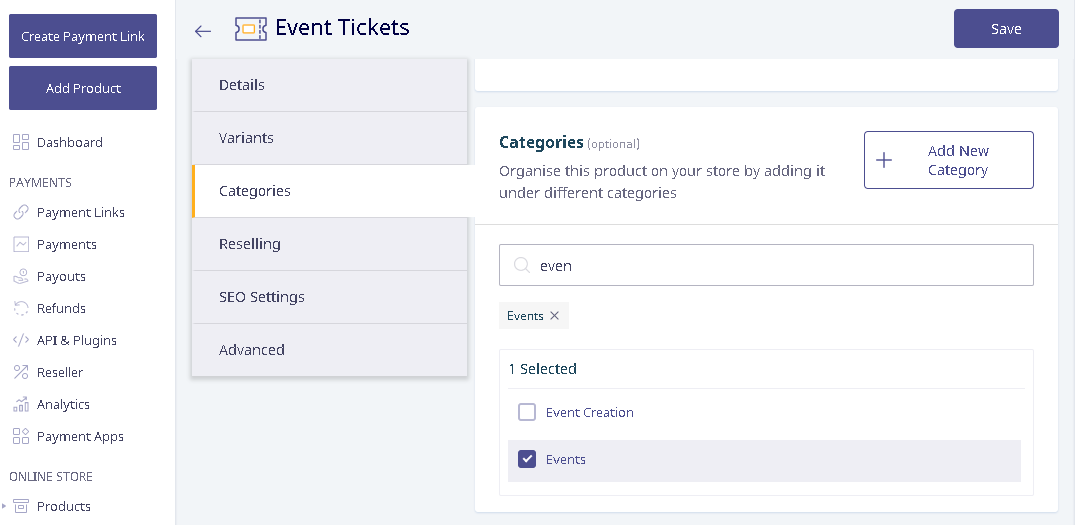This screenshot has height=525, width=1077.
Task: Open the SEO Settings tab
Action: pos(330,297)
